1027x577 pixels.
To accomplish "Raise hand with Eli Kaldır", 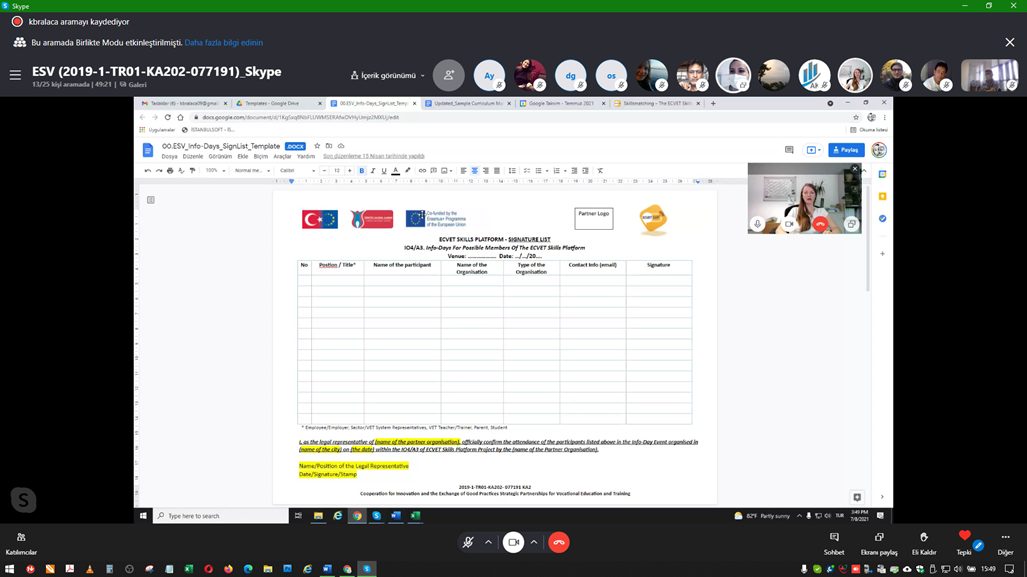I will click(923, 538).
